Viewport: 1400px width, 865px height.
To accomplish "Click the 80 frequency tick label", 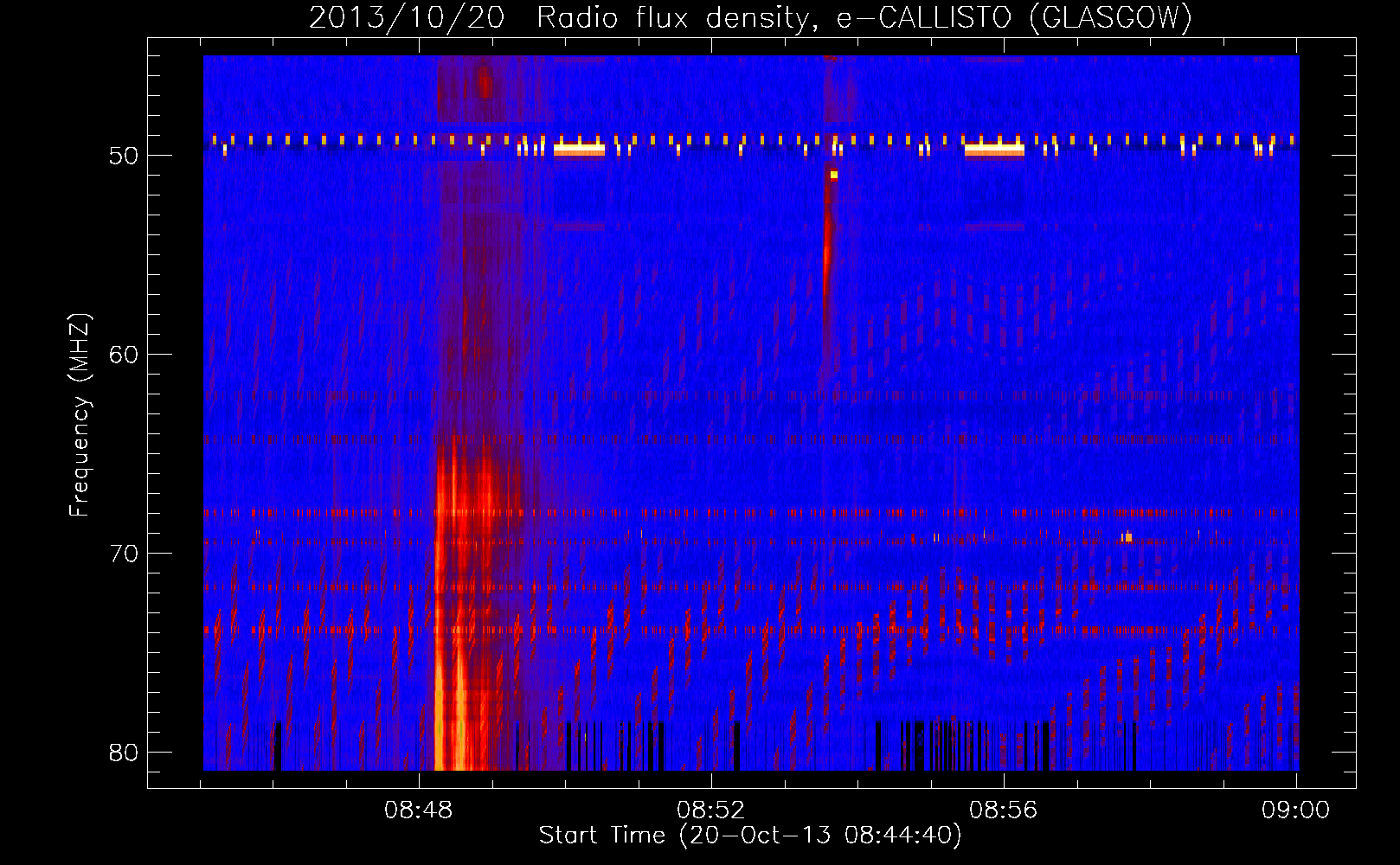I will (x=125, y=753).
